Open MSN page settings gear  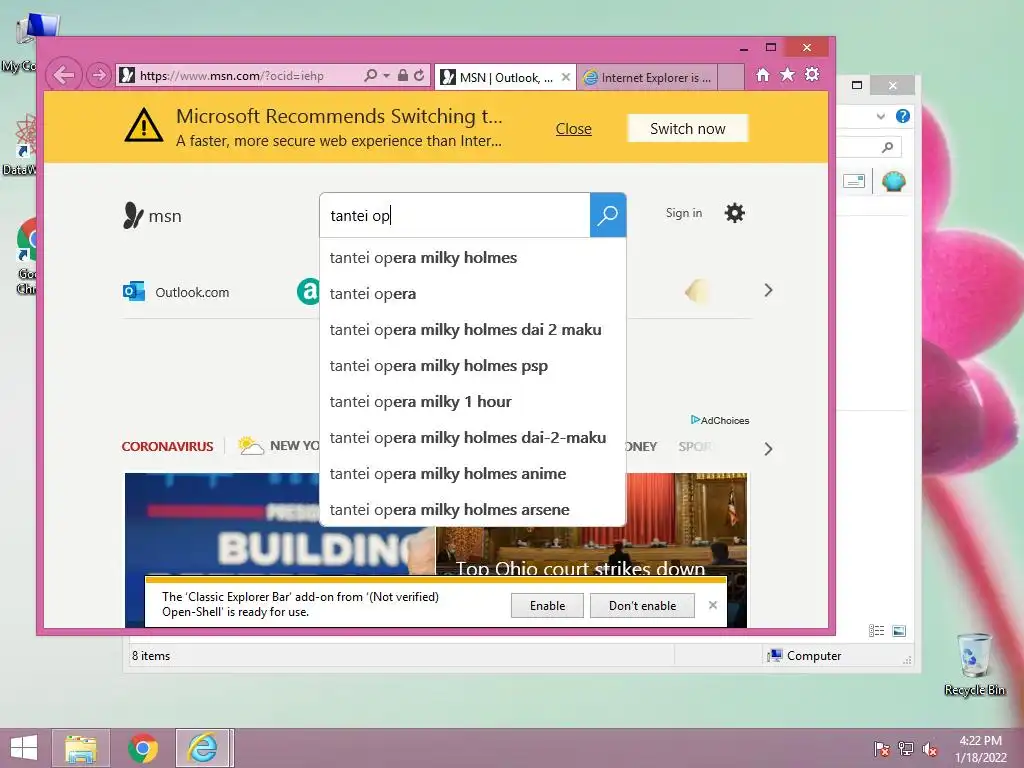pos(735,213)
